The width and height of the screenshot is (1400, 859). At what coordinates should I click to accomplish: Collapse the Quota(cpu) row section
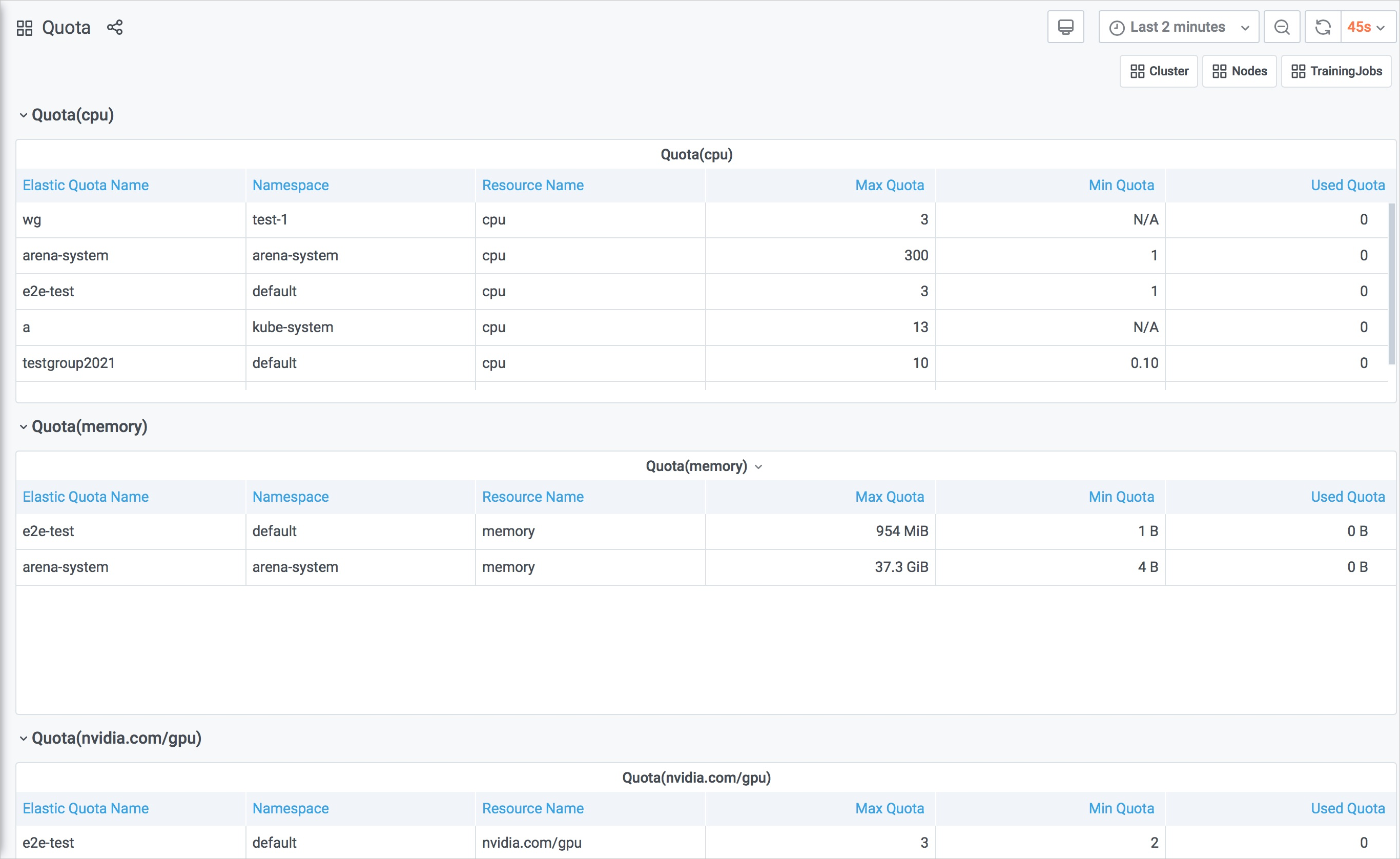click(x=23, y=115)
